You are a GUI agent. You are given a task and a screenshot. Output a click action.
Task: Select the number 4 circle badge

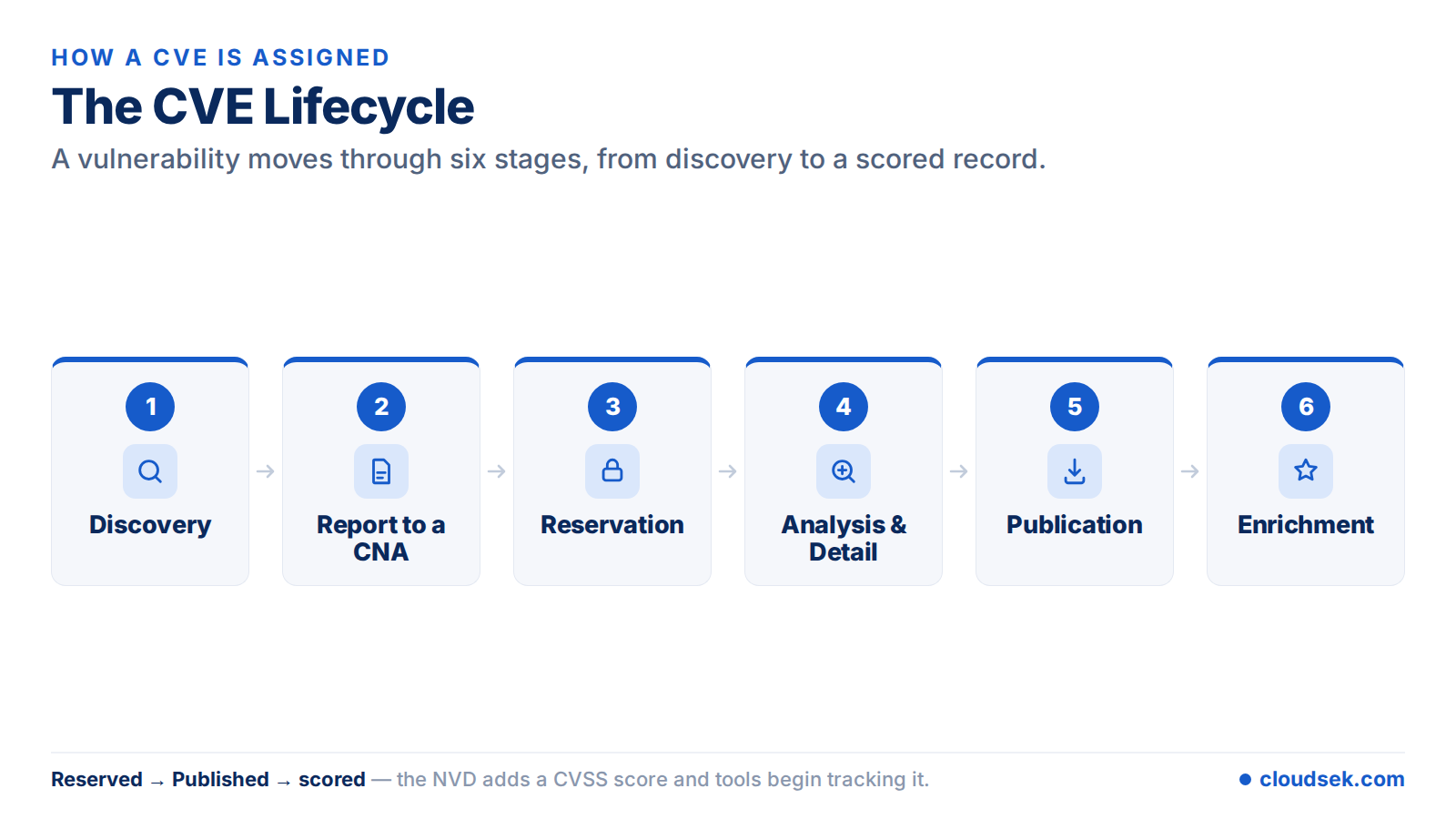[x=844, y=407]
